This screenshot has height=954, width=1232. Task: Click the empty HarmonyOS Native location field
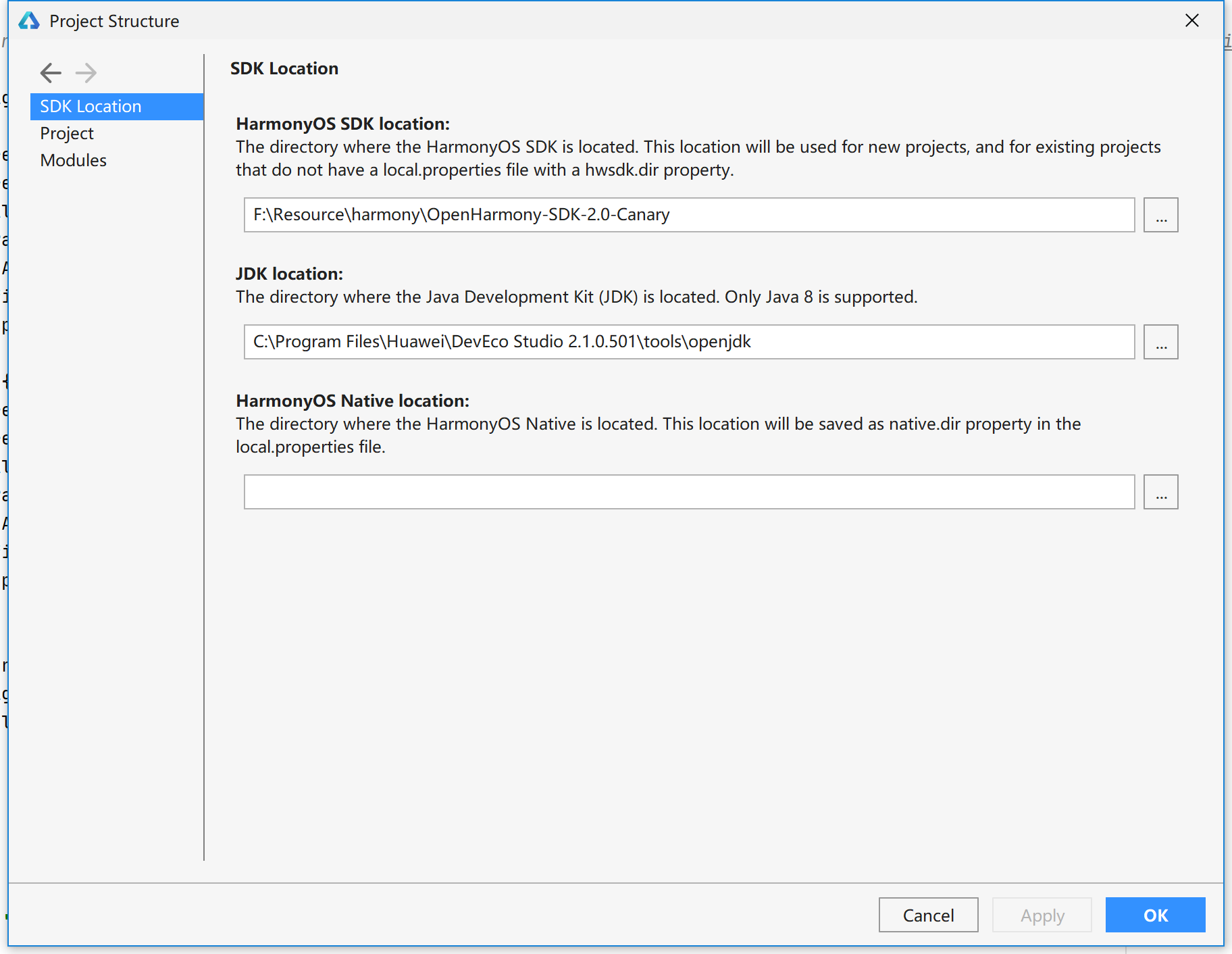pyautogui.click(x=689, y=492)
